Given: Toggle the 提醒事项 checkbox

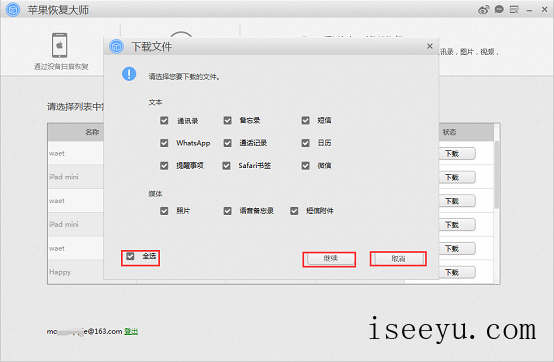Looking at the screenshot, I should [x=164, y=166].
